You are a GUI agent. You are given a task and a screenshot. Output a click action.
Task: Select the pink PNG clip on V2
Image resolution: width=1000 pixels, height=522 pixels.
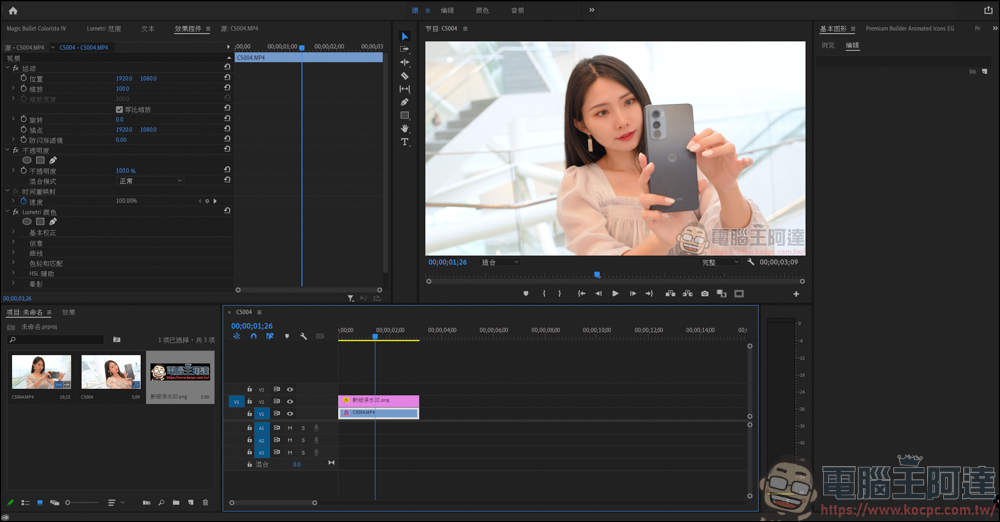[x=378, y=401]
